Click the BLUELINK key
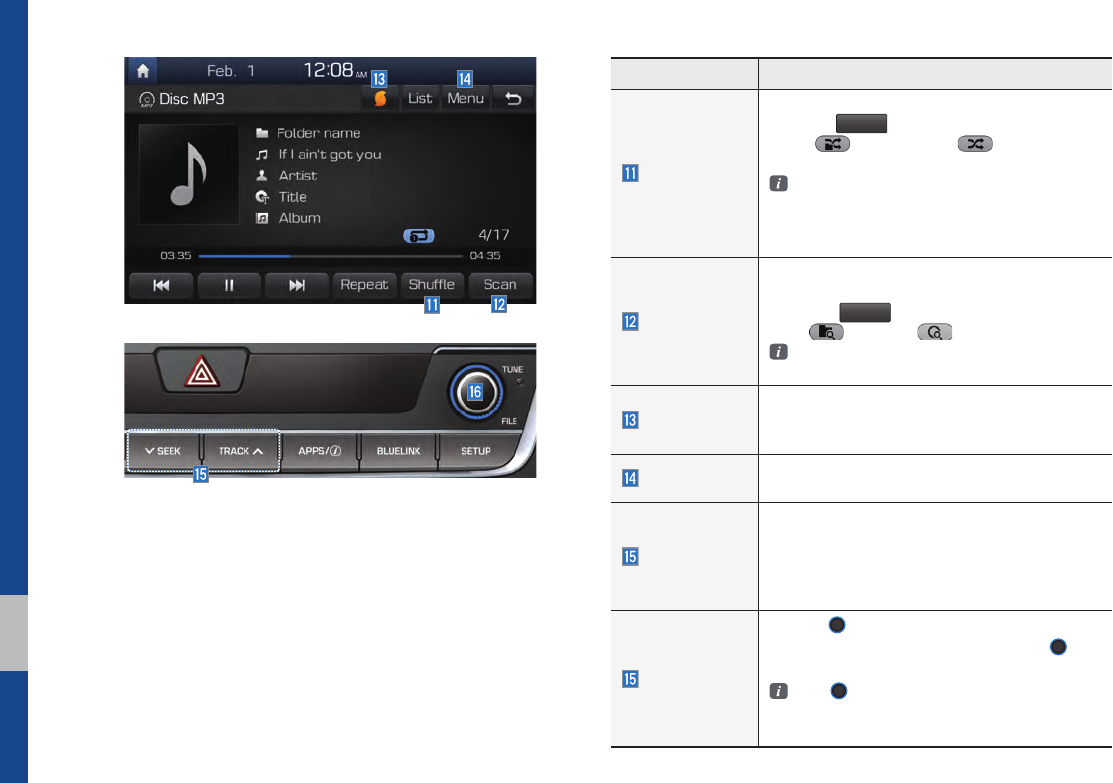Viewport: 1113px width, 783px height. pos(398,451)
